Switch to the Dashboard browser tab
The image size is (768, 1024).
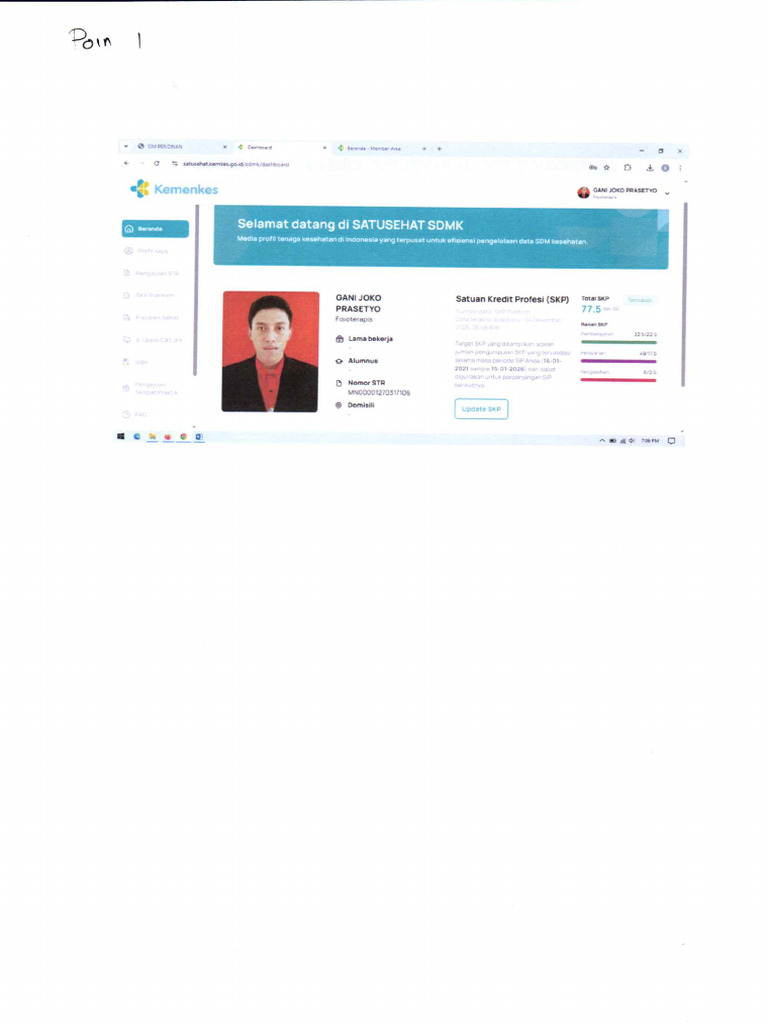(x=259, y=148)
